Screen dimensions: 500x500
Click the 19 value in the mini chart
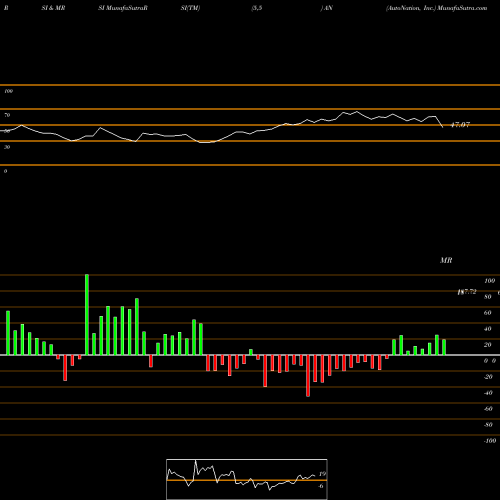pyautogui.click(x=322, y=474)
